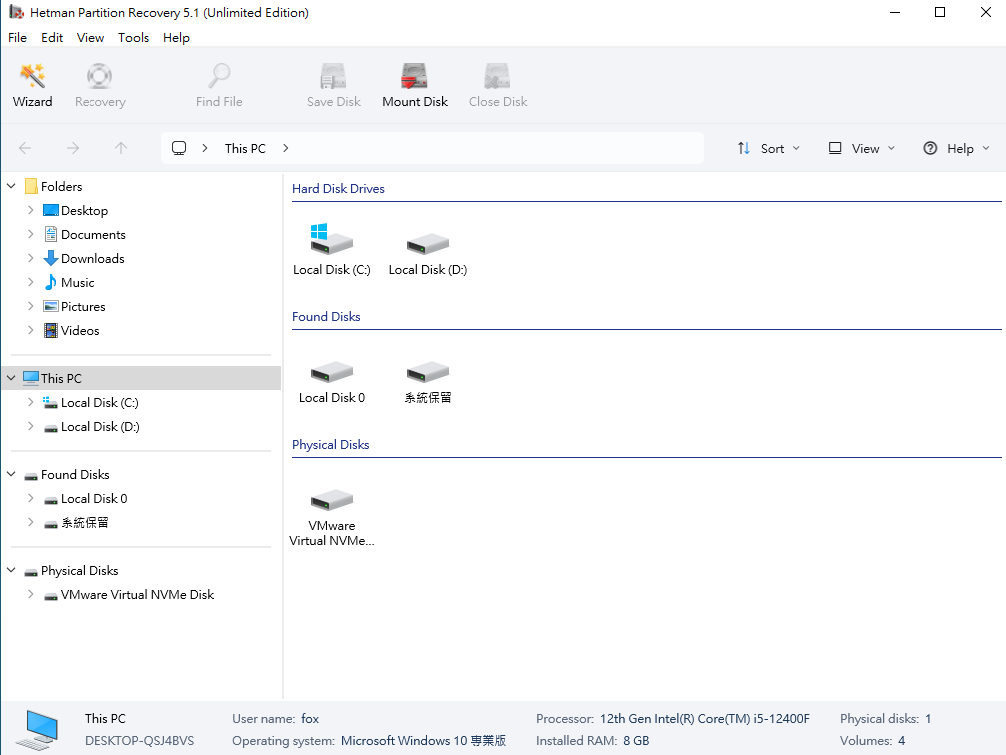Collapse the Physical Disks tree node
Viewport: 1006px width, 755px height.
coord(11,570)
